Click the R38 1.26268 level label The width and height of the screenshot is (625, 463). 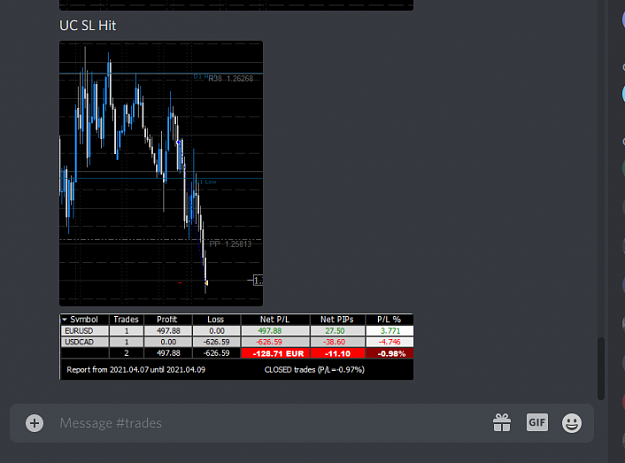click(x=231, y=78)
